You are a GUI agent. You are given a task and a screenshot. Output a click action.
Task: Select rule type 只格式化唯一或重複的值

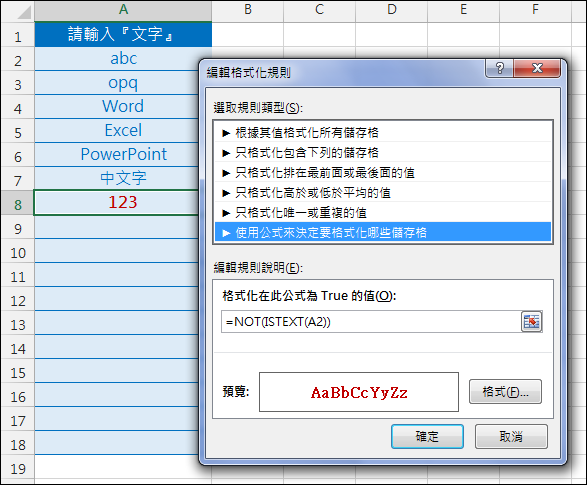pos(383,213)
